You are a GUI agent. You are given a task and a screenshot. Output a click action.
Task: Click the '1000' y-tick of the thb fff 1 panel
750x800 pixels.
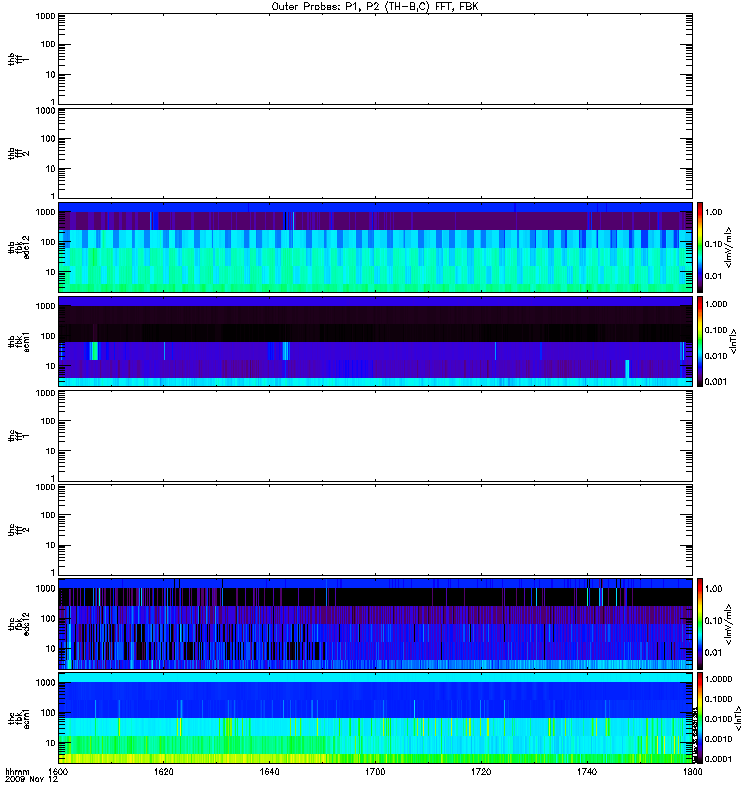point(45,16)
